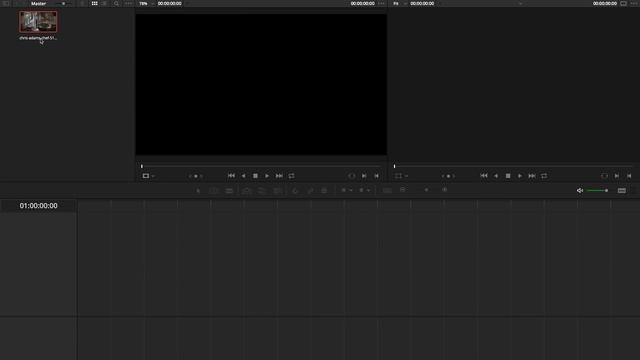This screenshot has height=360, width=640.
Task: Play forward in timeline viewer
Action: point(520,176)
